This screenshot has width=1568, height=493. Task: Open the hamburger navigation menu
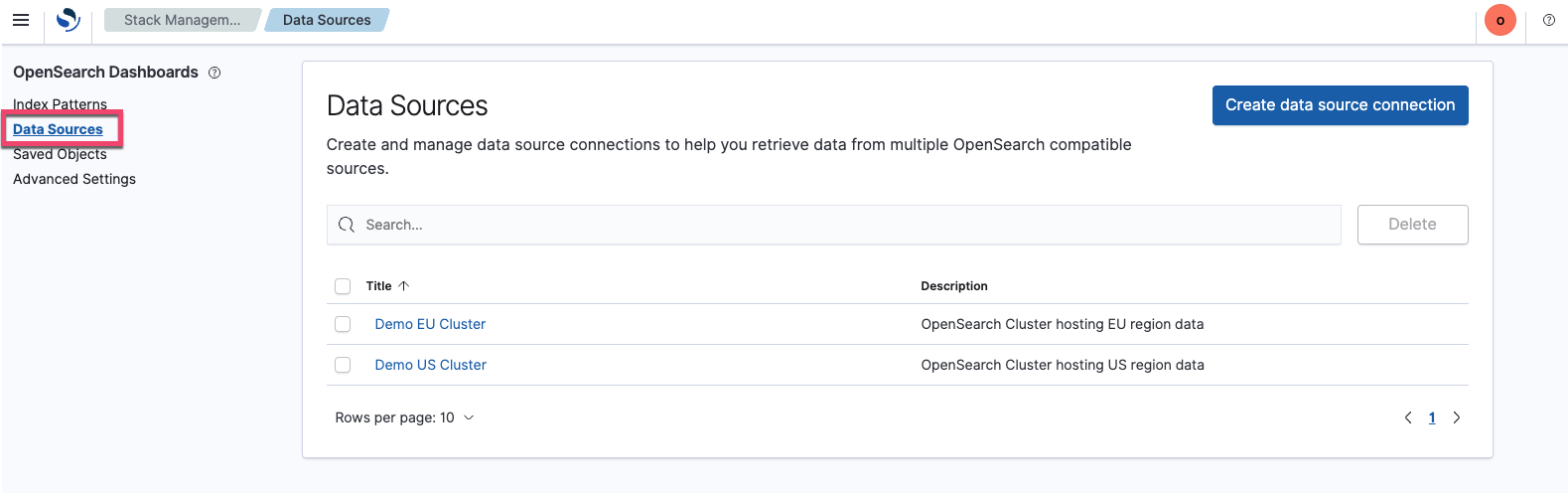pos(21,20)
